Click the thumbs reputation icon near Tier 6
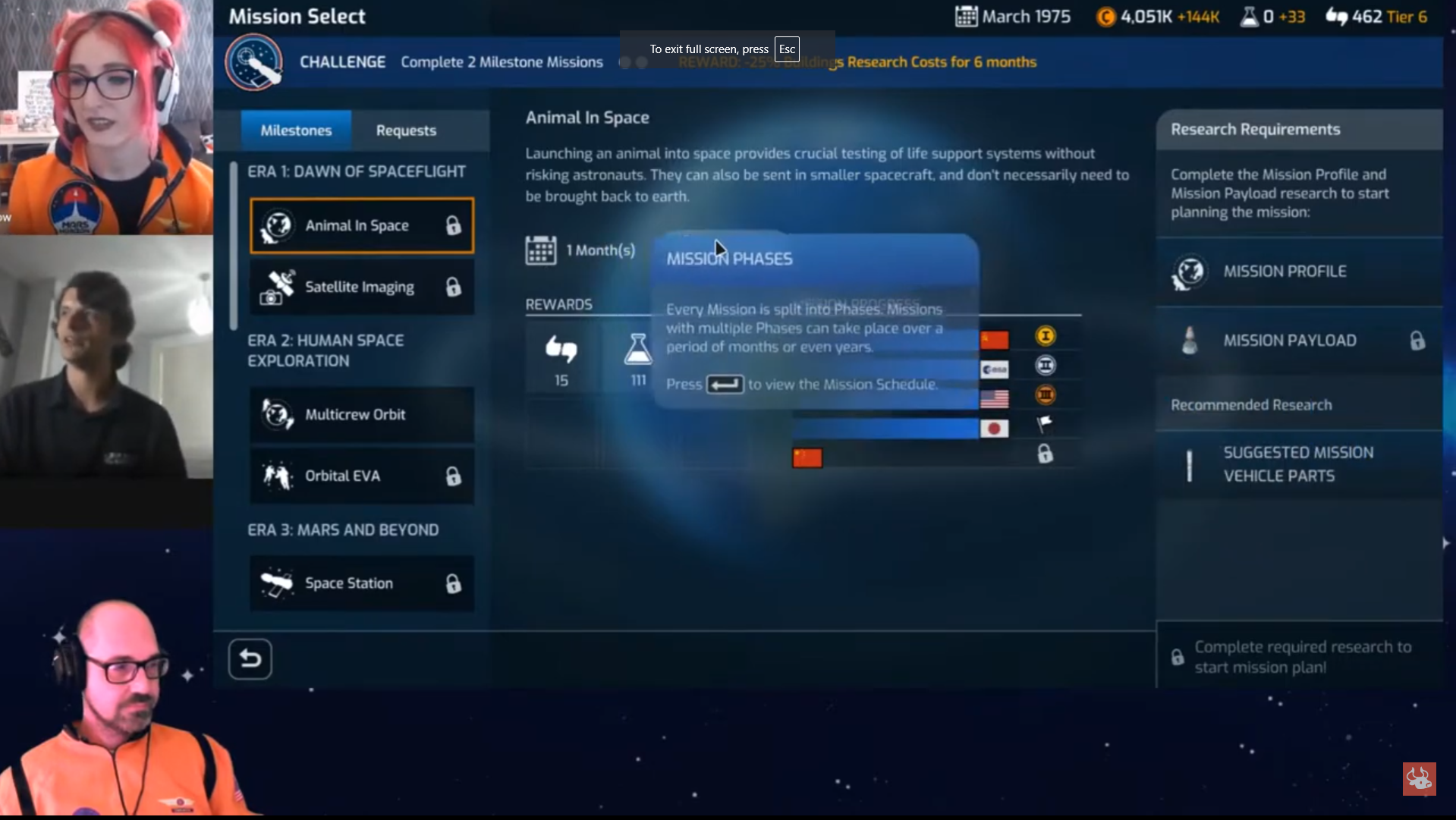The image size is (1456, 820). 1336,17
